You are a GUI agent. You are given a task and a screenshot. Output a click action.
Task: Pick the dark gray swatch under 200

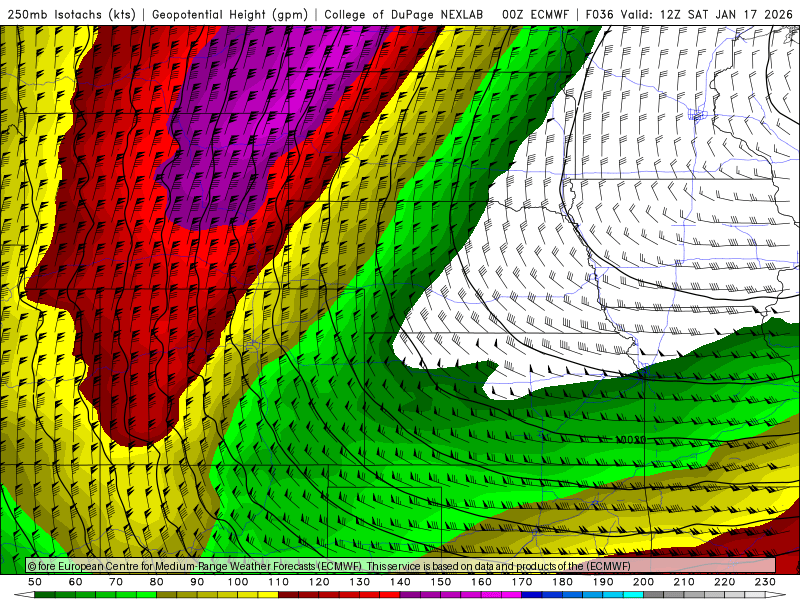click(x=653, y=595)
